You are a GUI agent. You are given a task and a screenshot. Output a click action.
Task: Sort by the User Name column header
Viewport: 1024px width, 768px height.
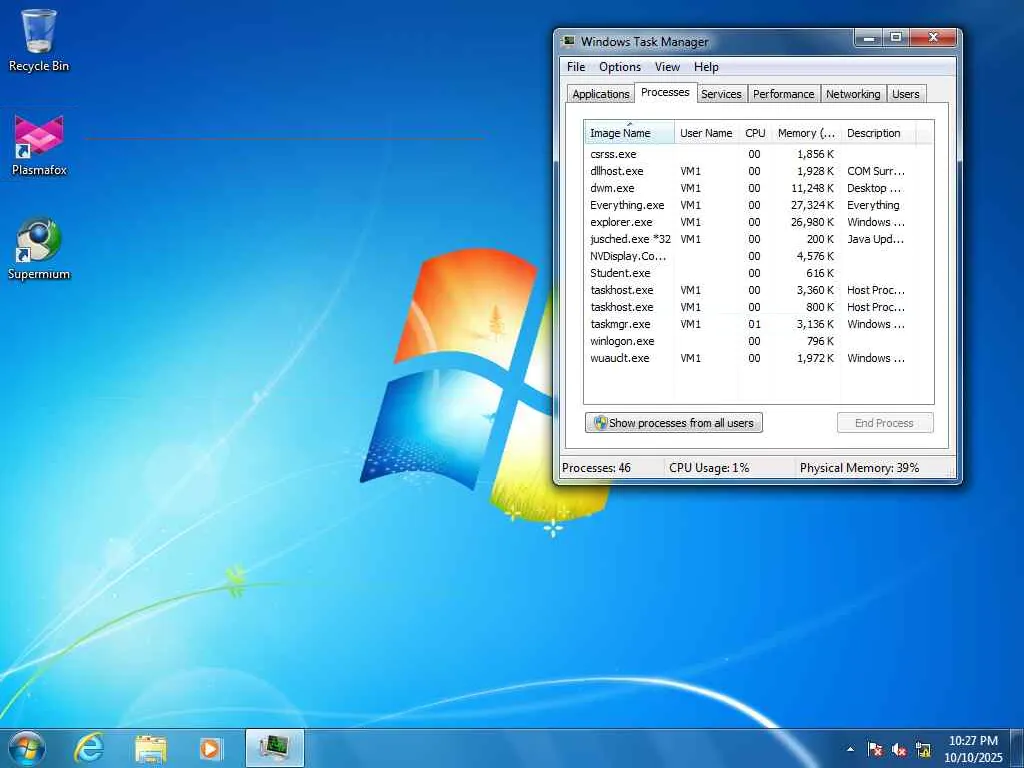[706, 133]
